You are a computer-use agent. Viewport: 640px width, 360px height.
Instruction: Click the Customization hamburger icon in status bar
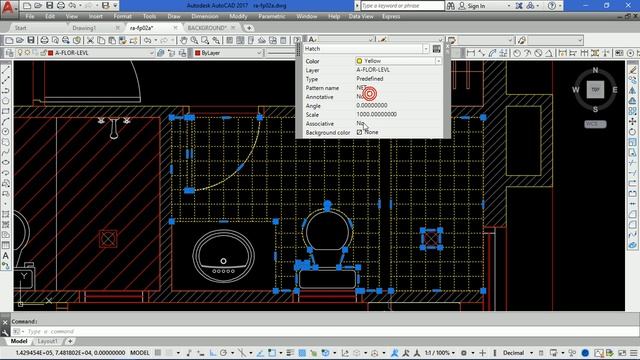click(633, 353)
